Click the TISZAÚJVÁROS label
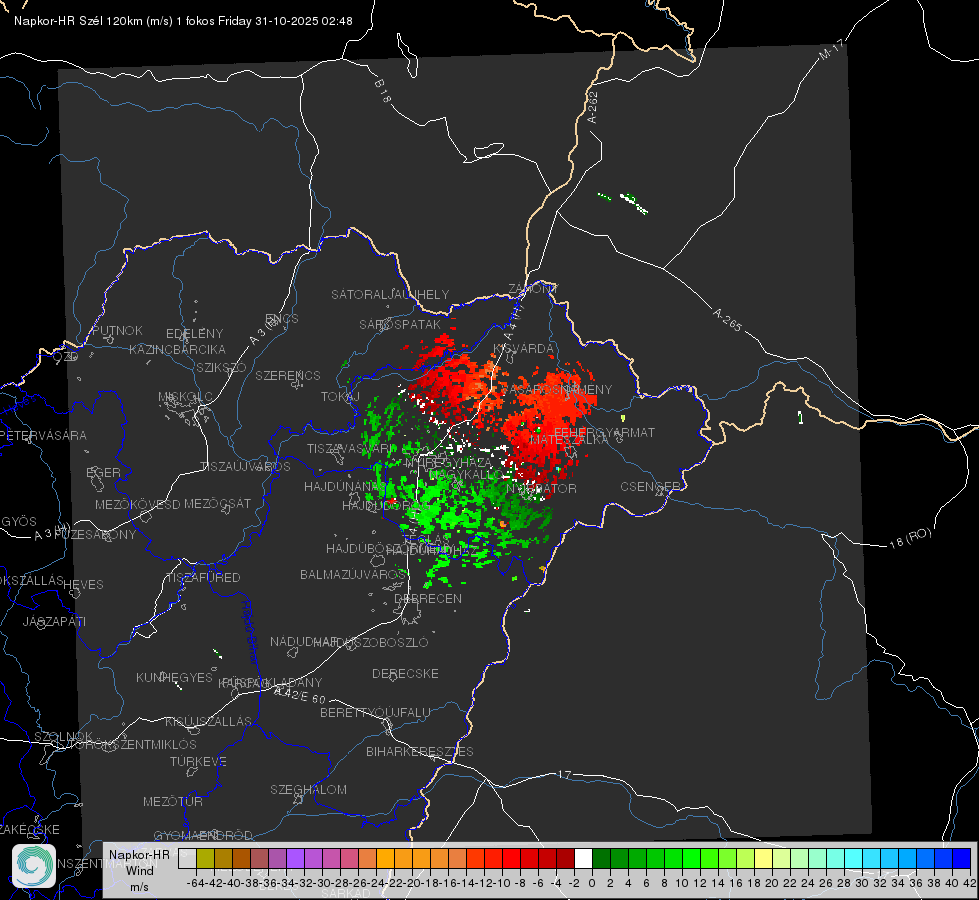Image resolution: width=979 pixels, height=900 pixels. pos(245,467)
